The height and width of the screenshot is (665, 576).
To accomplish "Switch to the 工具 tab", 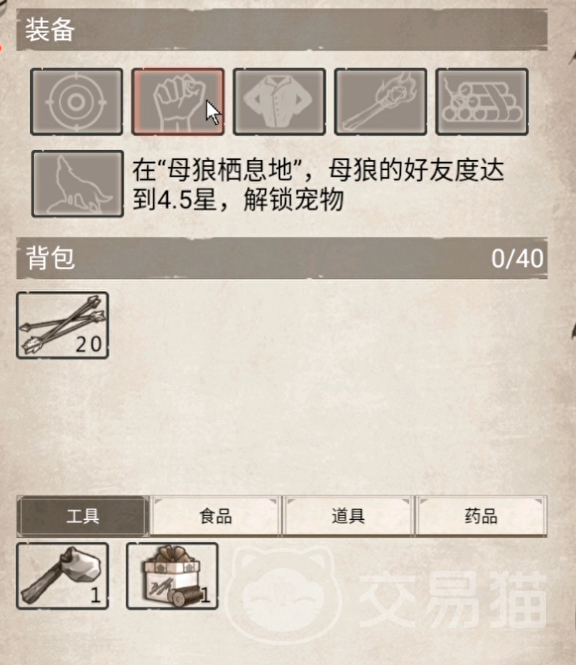I will [83, 516].
